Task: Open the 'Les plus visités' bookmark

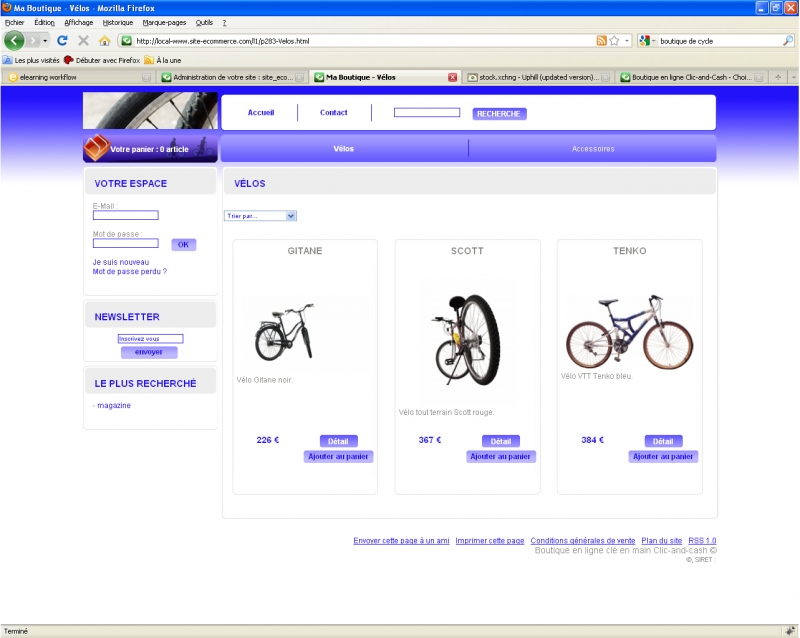Action: pos(32,60)
